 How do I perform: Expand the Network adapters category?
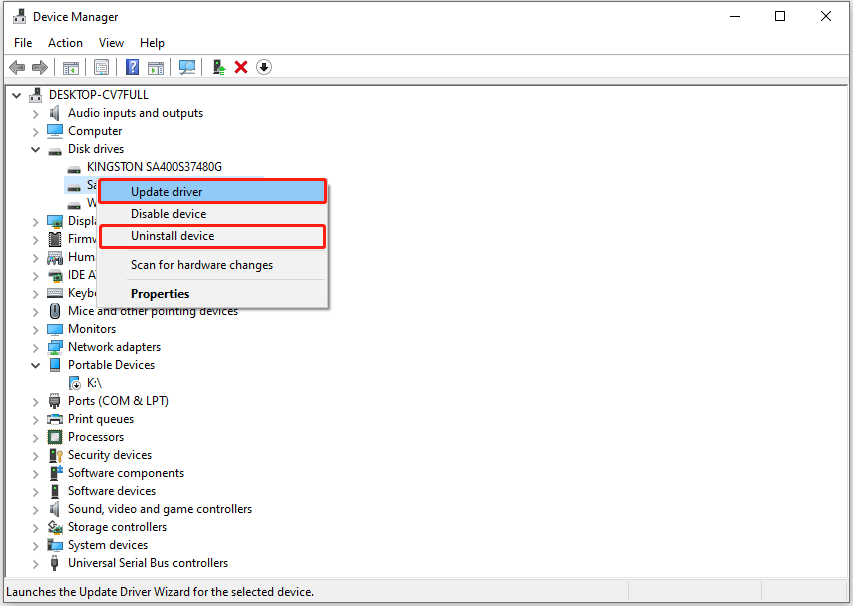click(x=36, y=346)
